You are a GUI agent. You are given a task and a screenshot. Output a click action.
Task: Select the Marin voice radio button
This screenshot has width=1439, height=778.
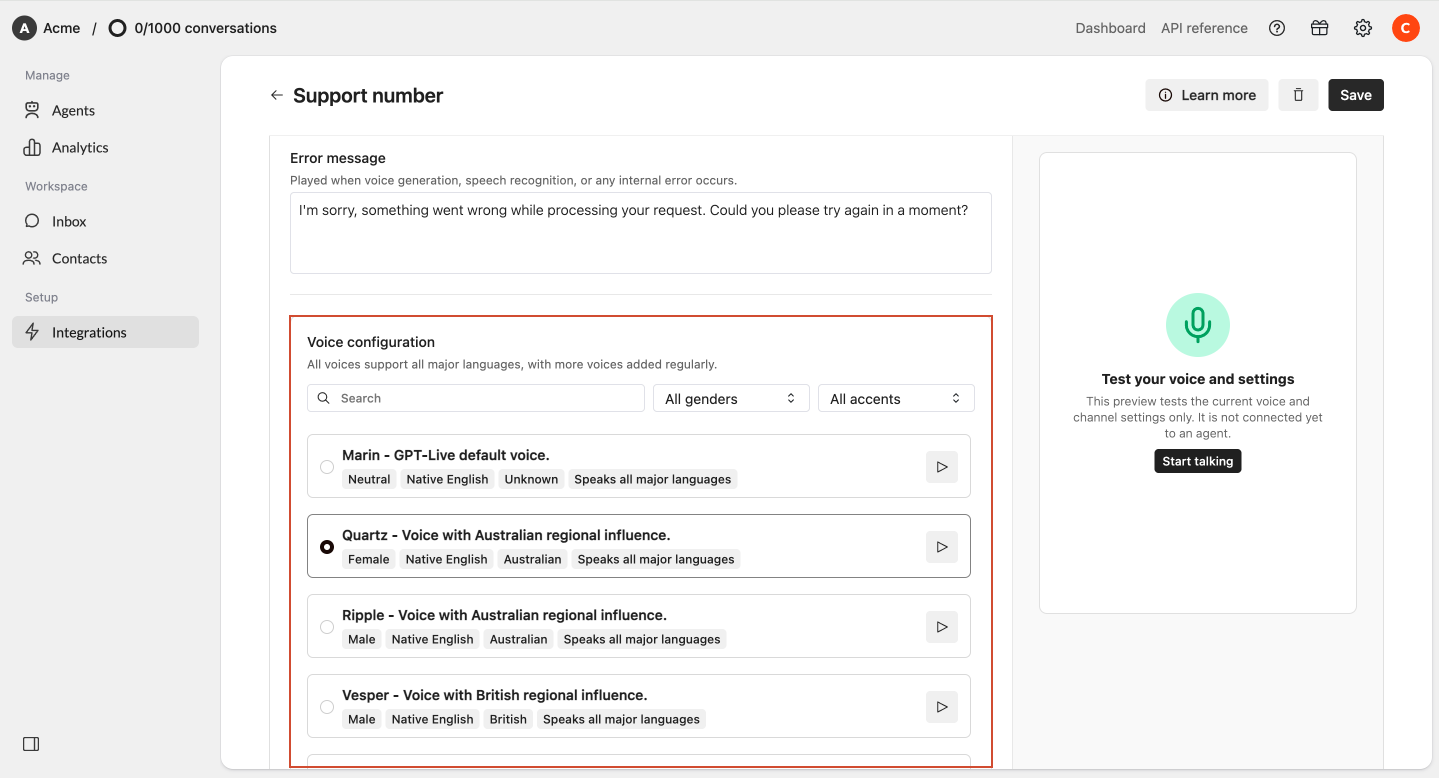tap(327, 467)
